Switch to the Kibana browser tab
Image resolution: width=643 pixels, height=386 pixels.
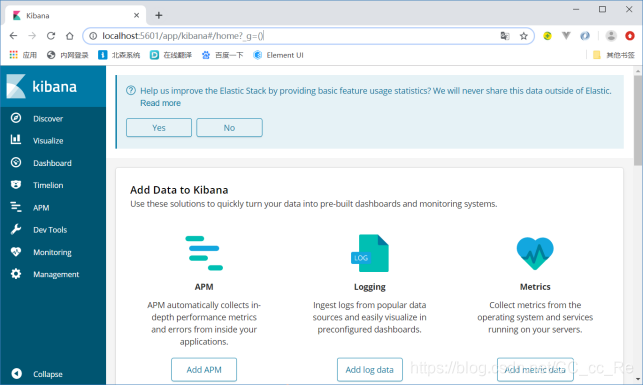coord(76,15)
